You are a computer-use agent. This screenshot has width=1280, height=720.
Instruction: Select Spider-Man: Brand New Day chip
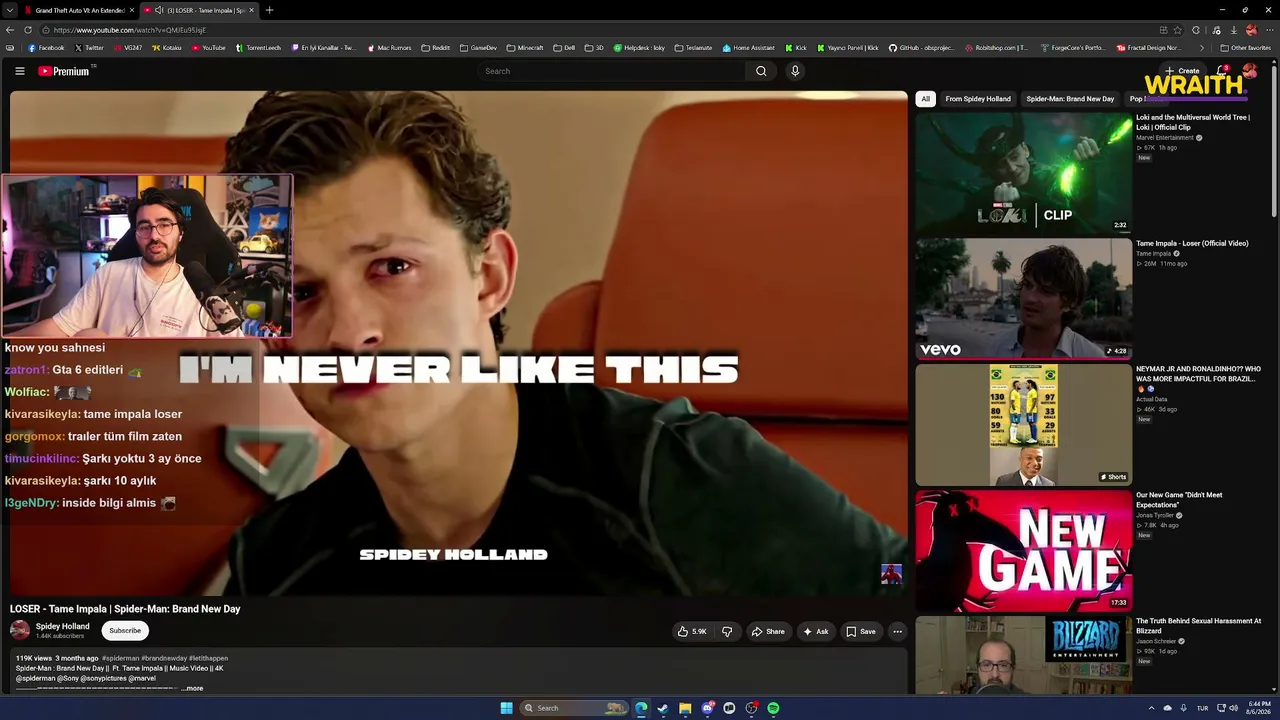(1070, 99)
